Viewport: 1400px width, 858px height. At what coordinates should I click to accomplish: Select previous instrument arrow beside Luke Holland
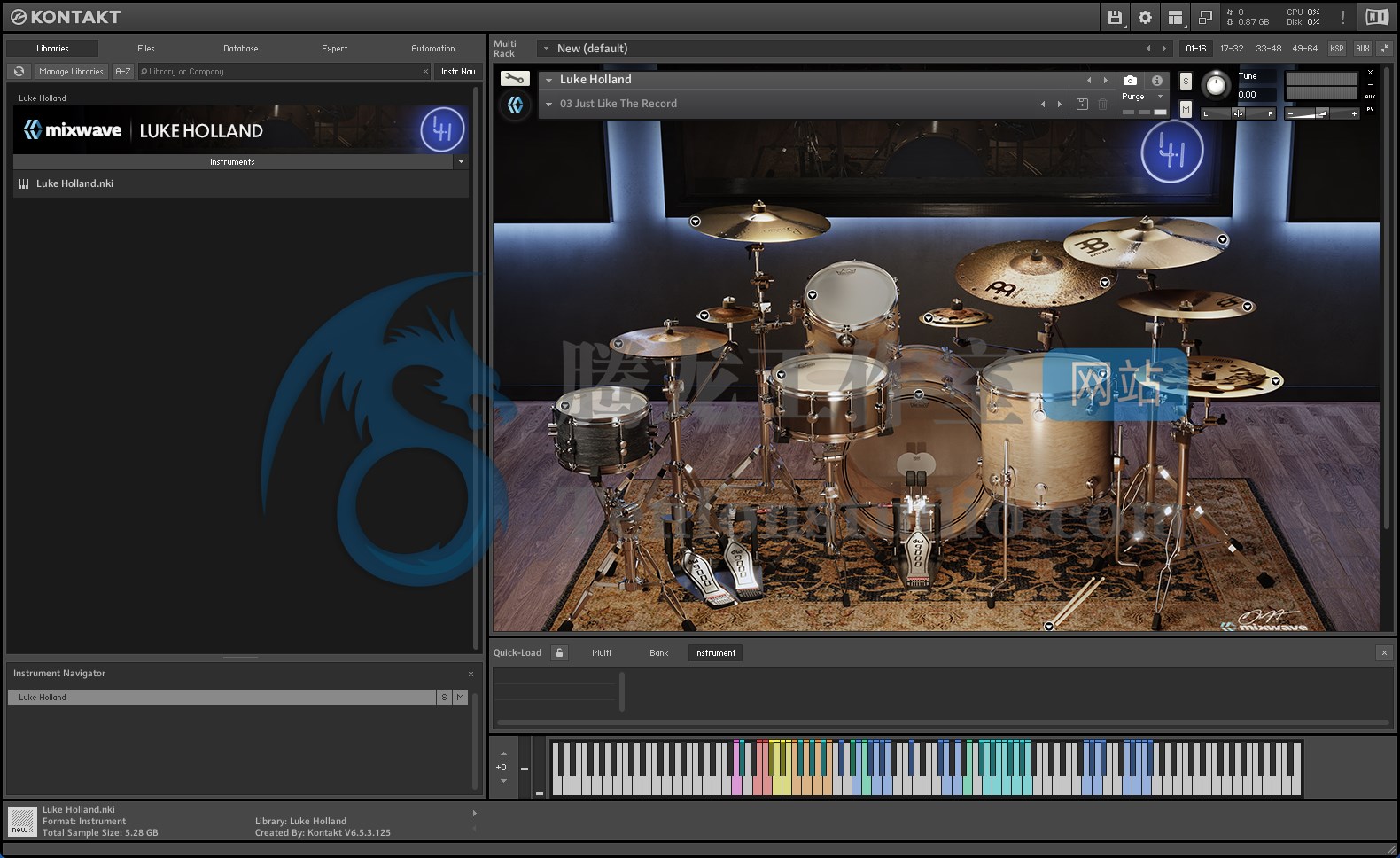coord(1089,80)
